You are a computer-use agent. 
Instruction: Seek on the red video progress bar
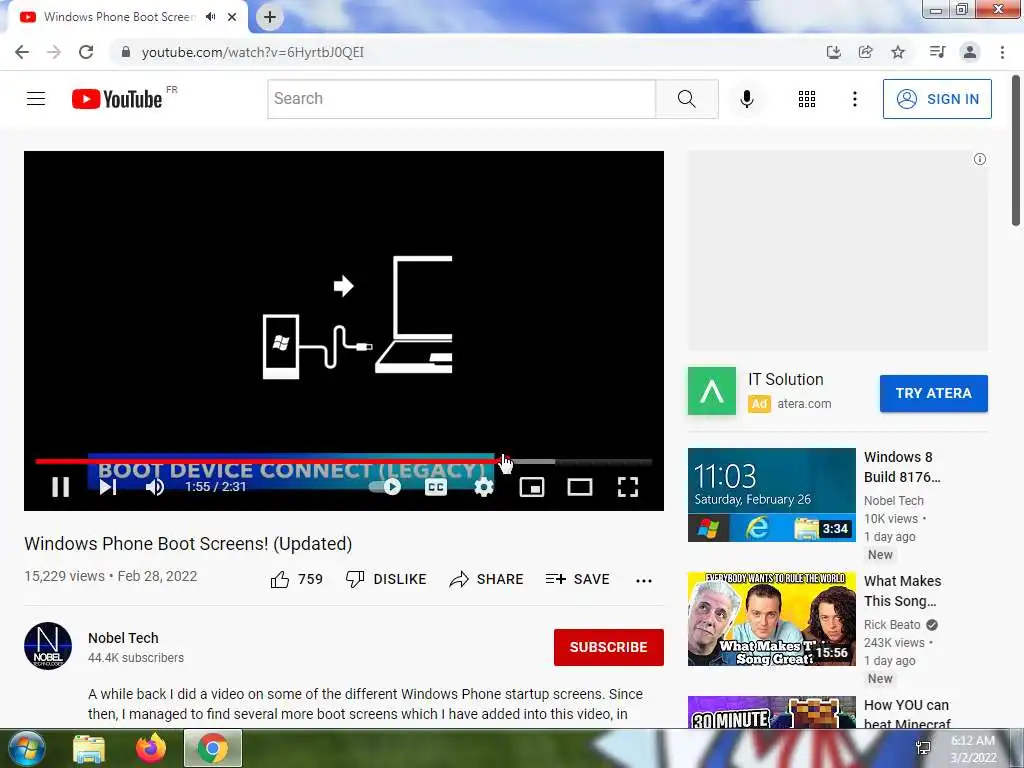[344, 461]
